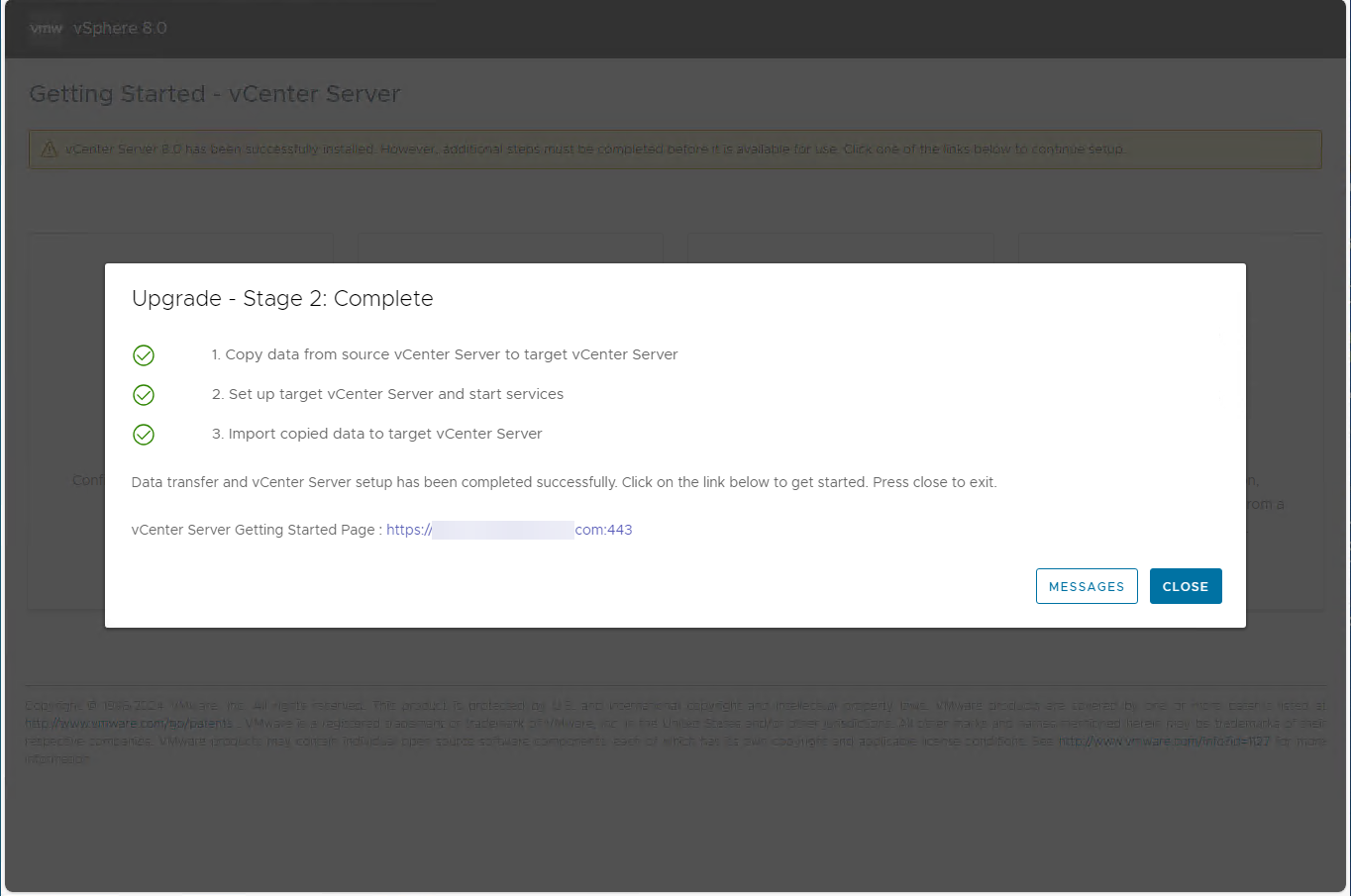
Task: Click the green checkmark beside step 2 Set up target
Action: 144,395
